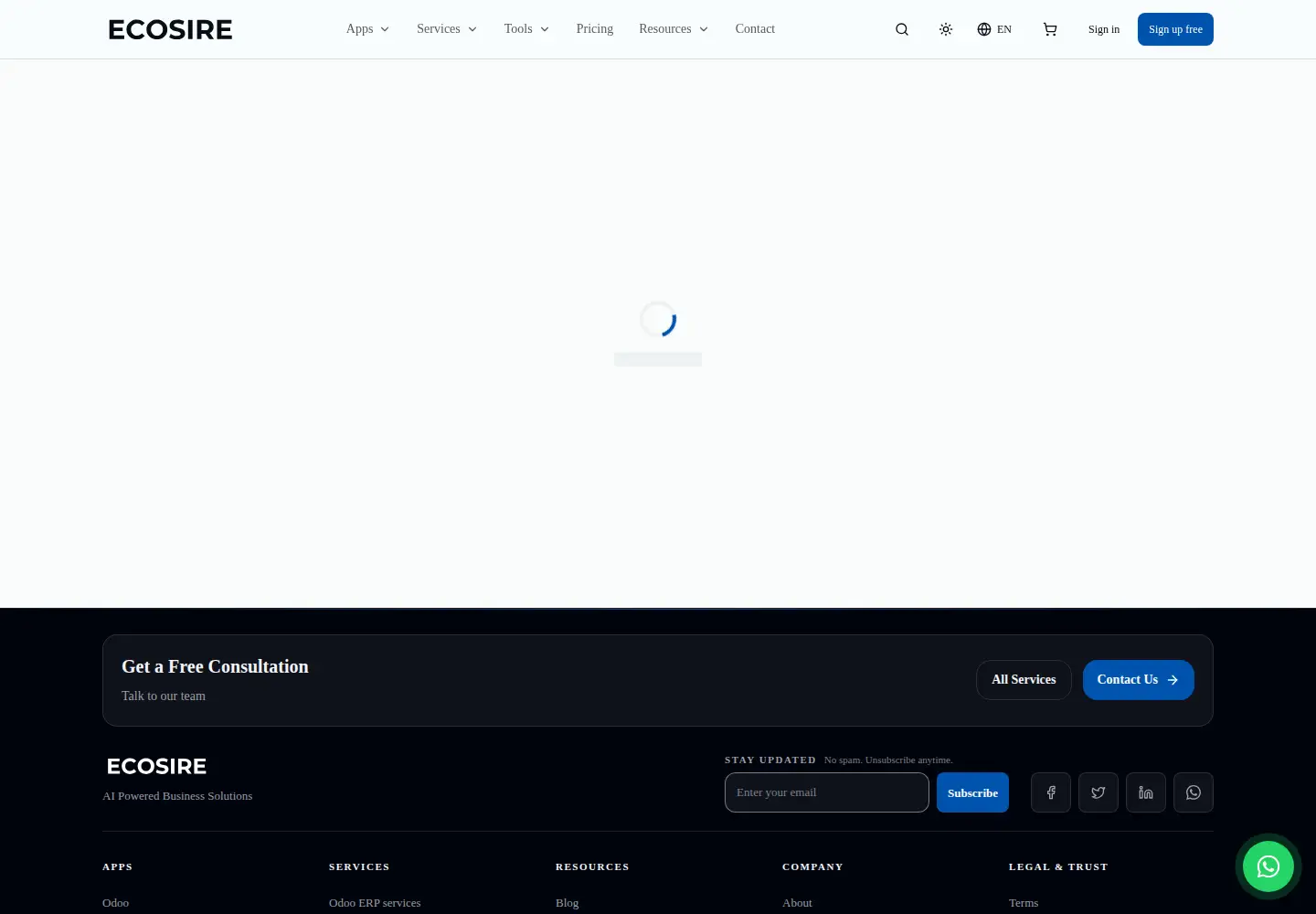
Task: Open the Facebook social icon
Action: pos(1051,792)
